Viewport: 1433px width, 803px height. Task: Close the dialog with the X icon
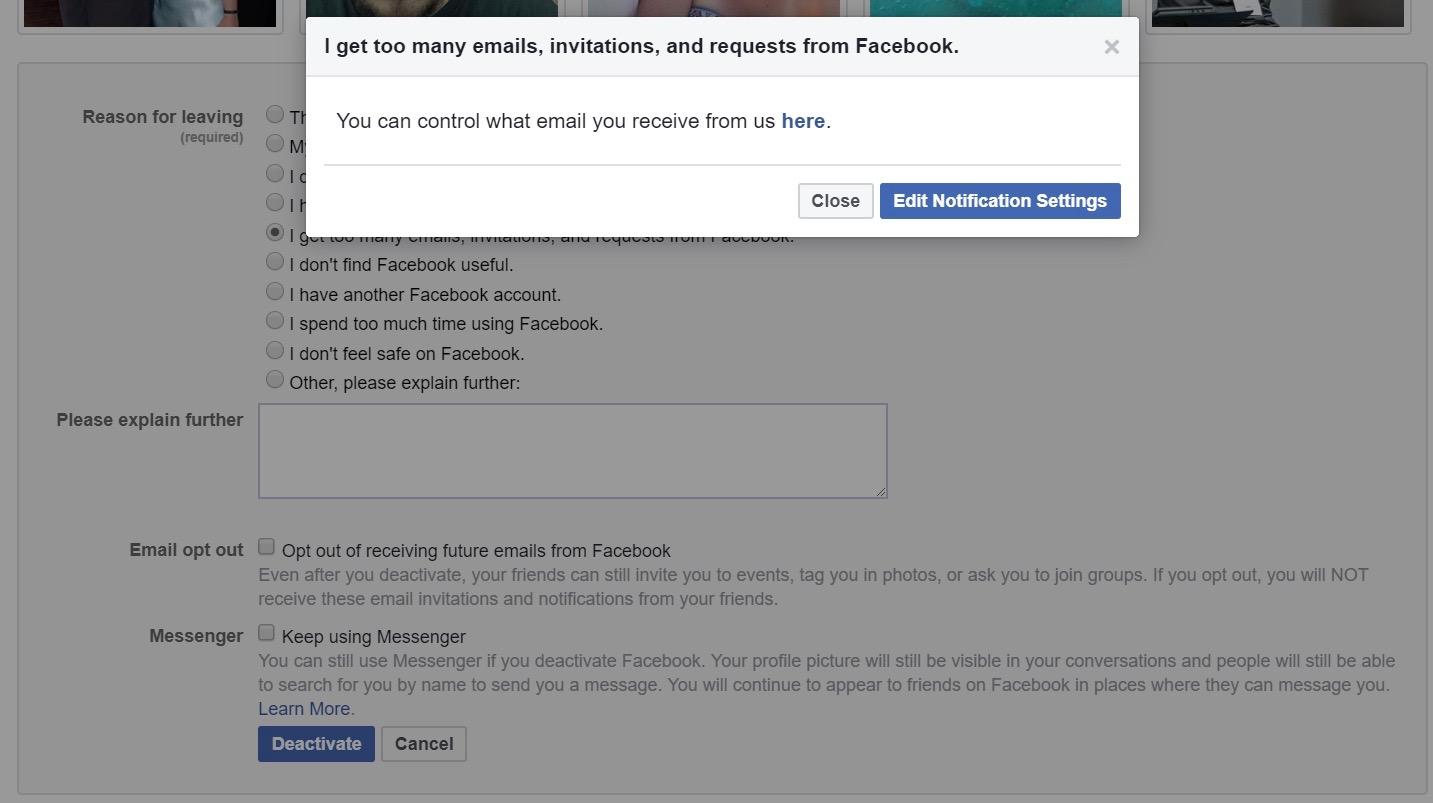1111,47
